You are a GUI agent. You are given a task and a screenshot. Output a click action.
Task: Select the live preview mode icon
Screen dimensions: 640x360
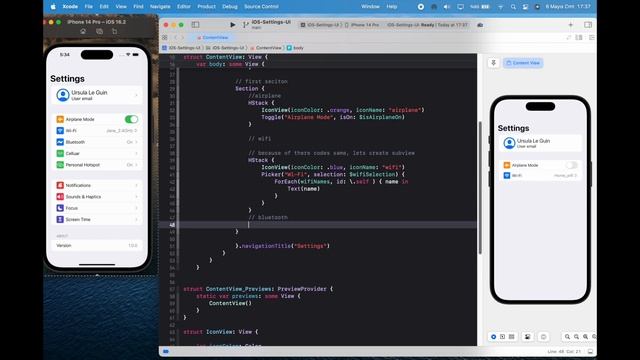[x=493, y=337]
